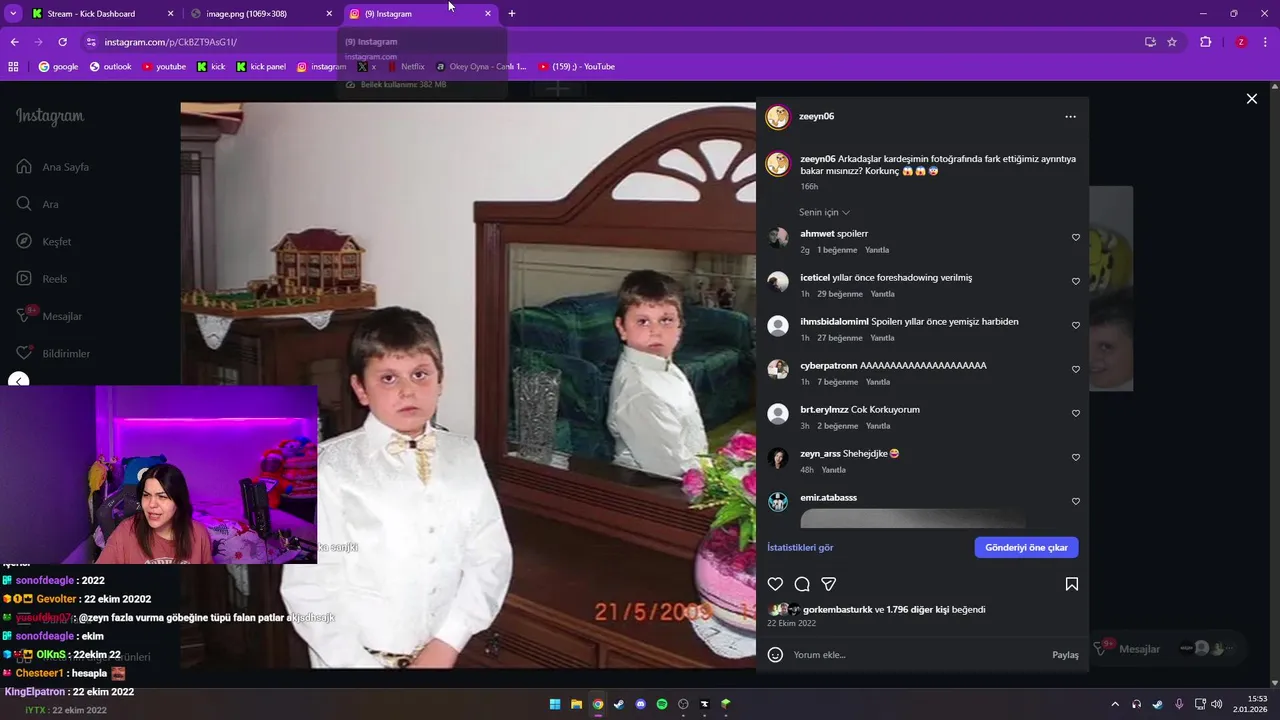Open the youtube bookmark
The width and height of the screenshot is (1280, 720).
(164, 67)
